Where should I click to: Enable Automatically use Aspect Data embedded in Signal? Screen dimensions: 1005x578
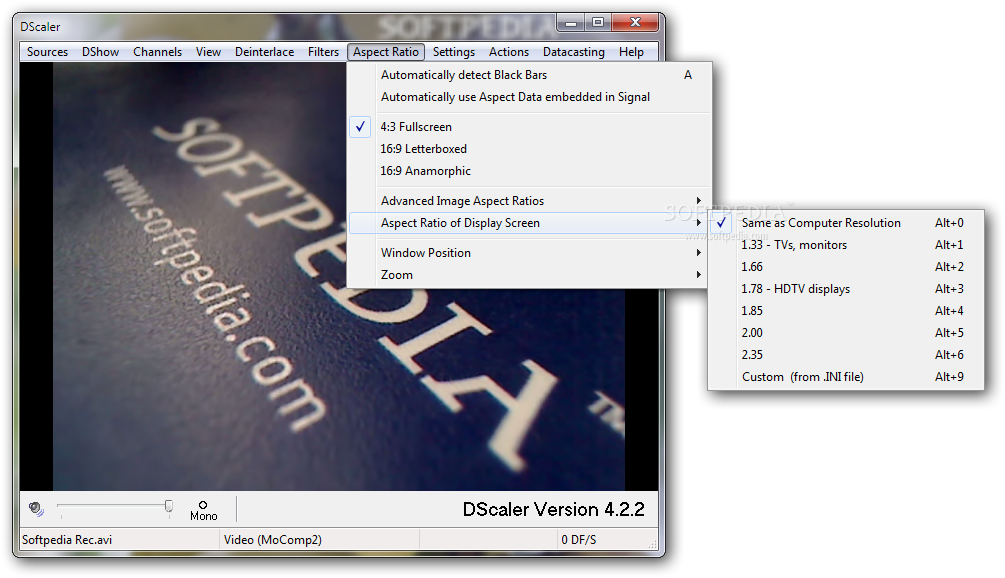click(529, 97)
